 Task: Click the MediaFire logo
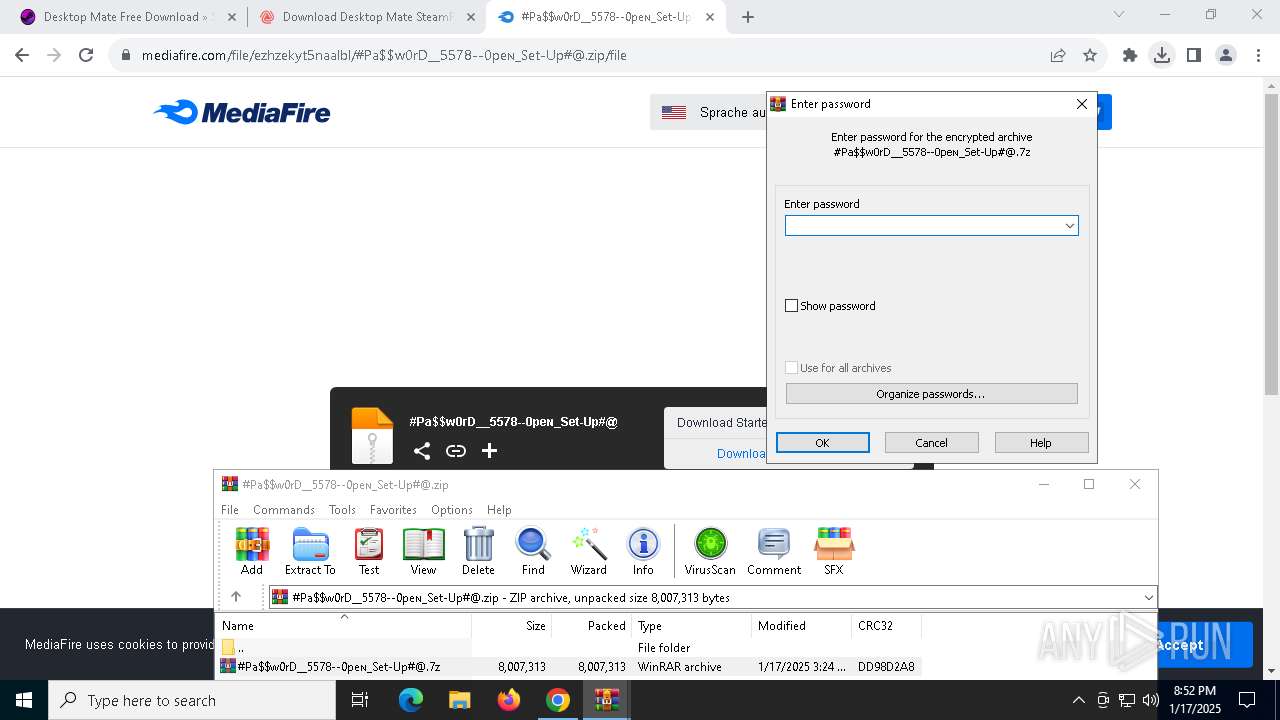241,112
